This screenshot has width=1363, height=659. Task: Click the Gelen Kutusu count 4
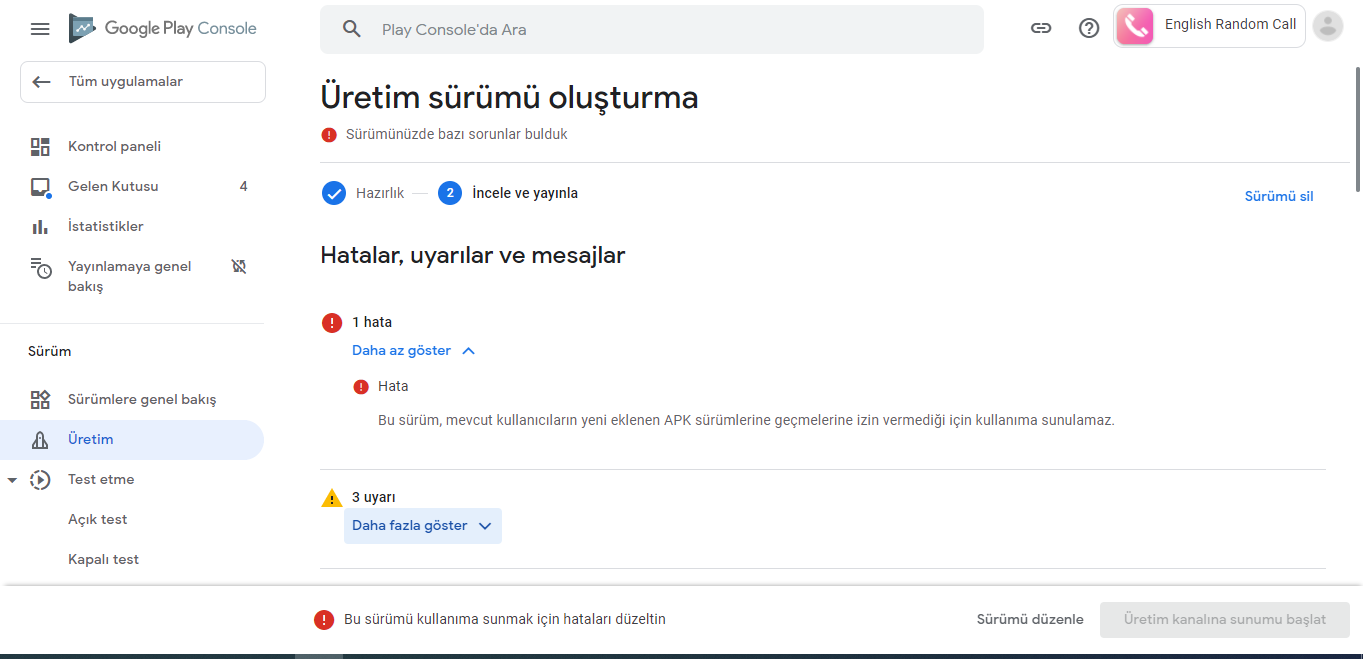click(x=243, y=187)
